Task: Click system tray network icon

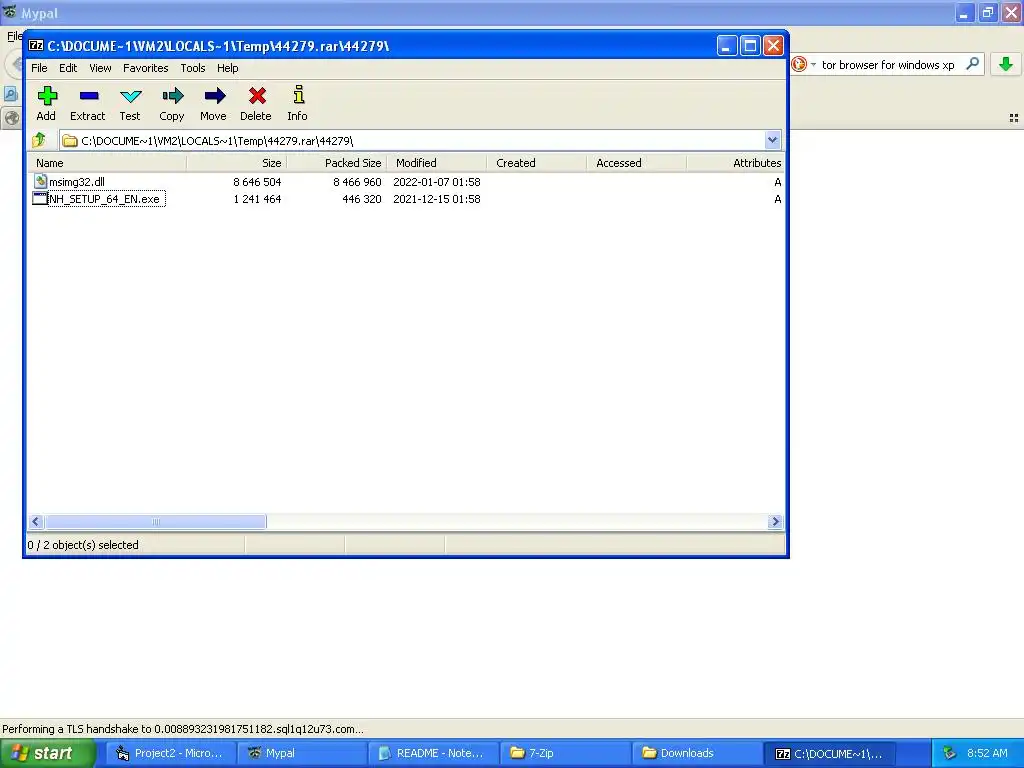Action: (x=950, y=753)
